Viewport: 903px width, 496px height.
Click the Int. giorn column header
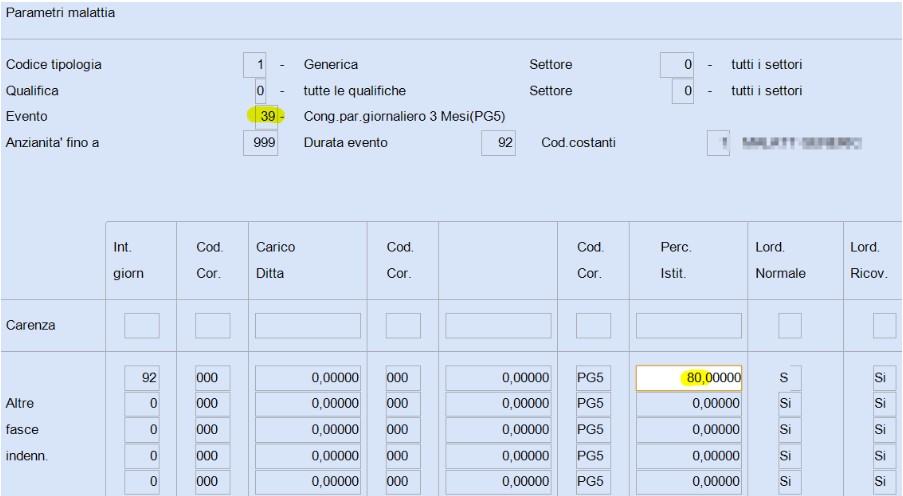point(128,260)
